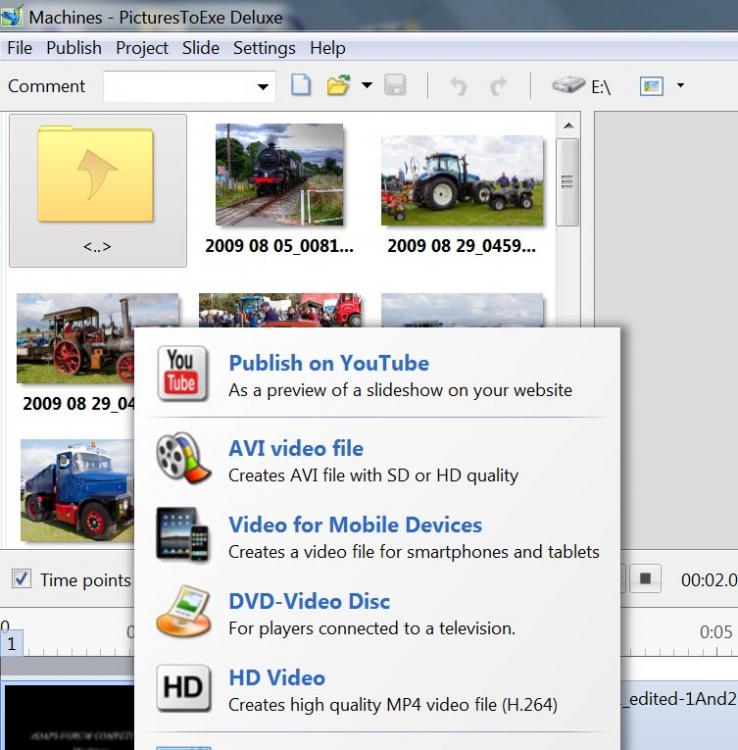Image resolution: width=738 pixels, height=750 pixels.
Task: Click 'Creates AVI file with SD or HD quality'
Action: 373,475
